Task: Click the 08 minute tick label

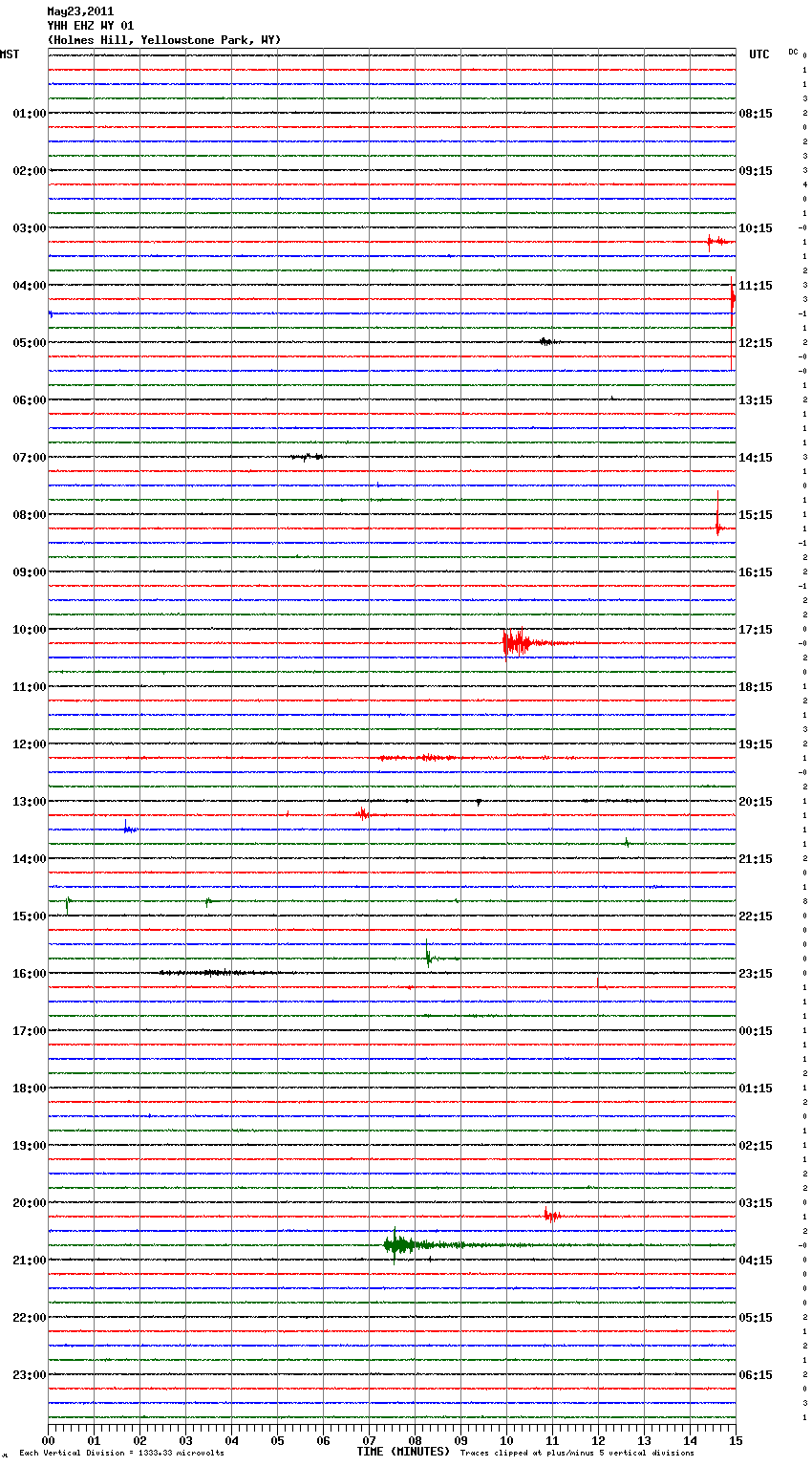Action: point(415,1440)
